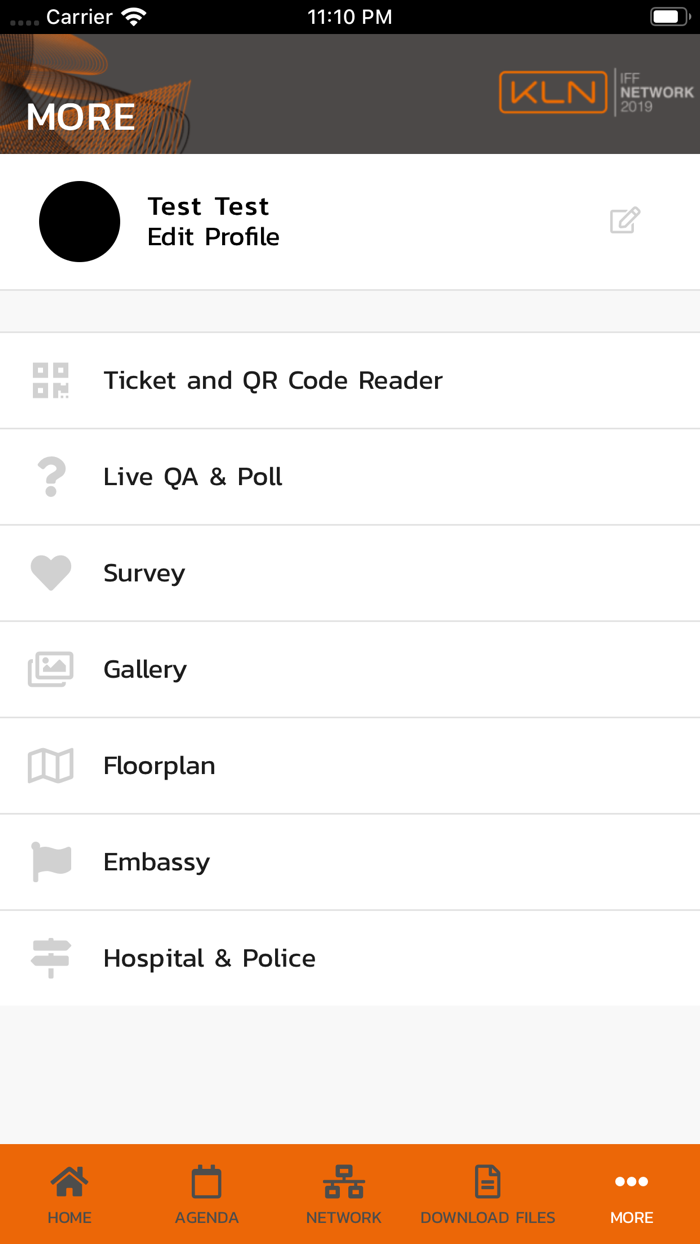Image resolution: width=700 pixels, height=1244 pixels.
Task: Open Live QA & Poll
Action: pyautogui.click(x=193, y=477)
